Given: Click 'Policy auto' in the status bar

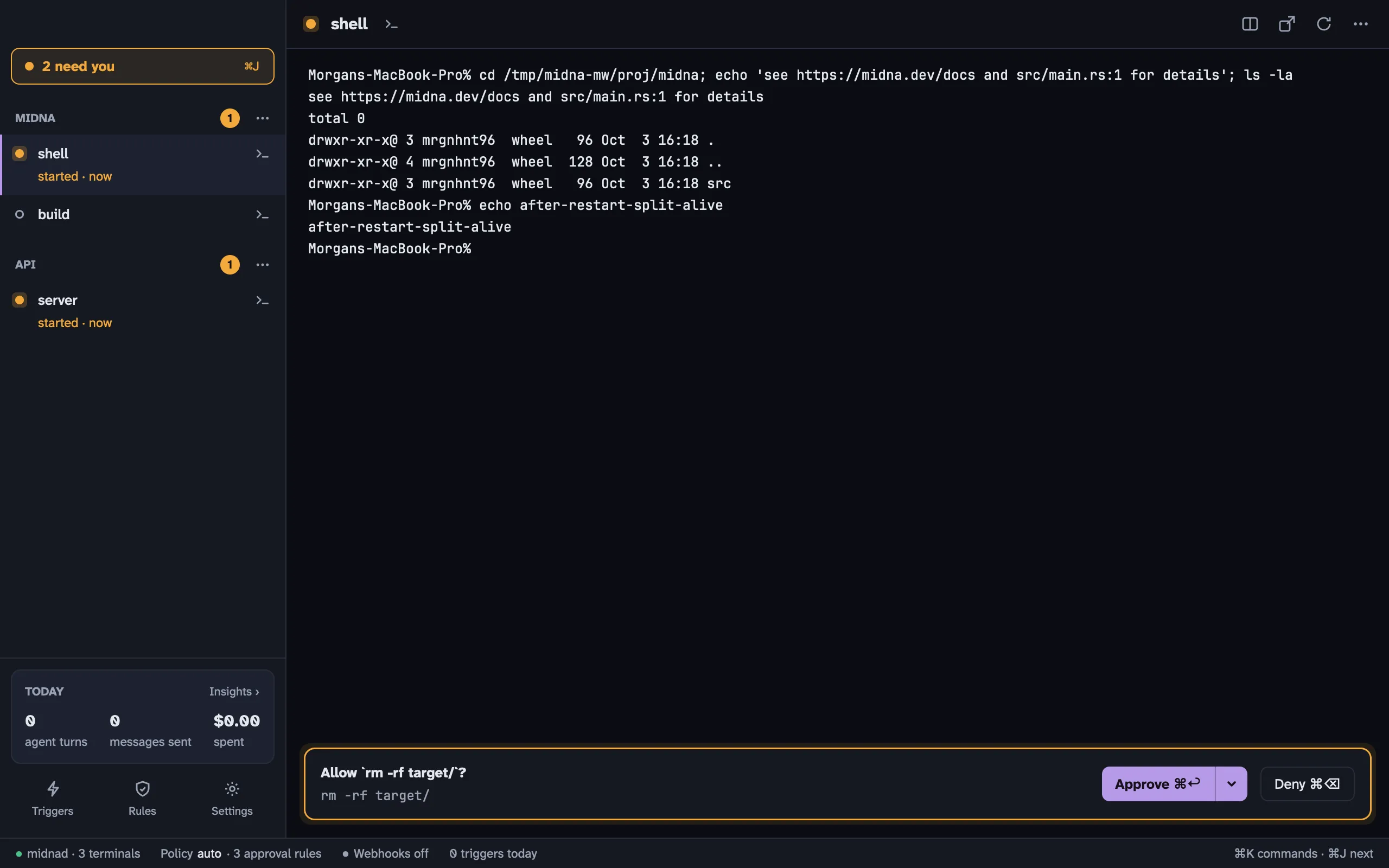Looking at the screenshot, I should click(x=190, y=854).
